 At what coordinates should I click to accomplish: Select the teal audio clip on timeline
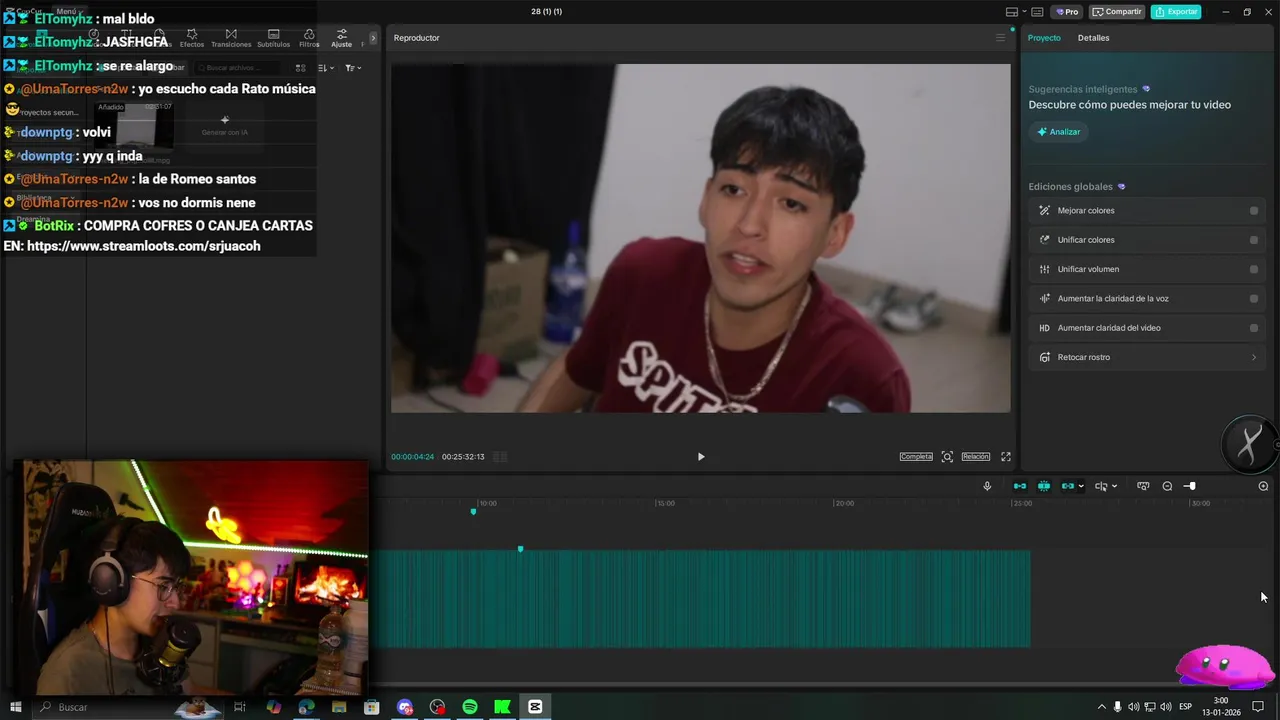point(703,598)
